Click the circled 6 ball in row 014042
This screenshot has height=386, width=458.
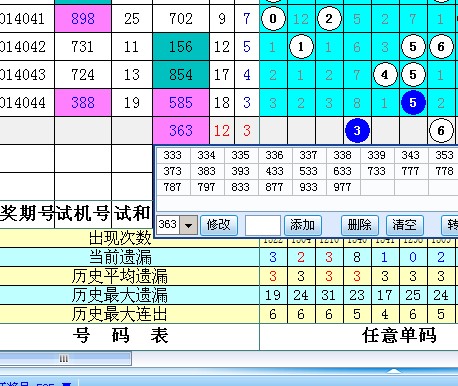pyautogui.click(x=441, y=46)
